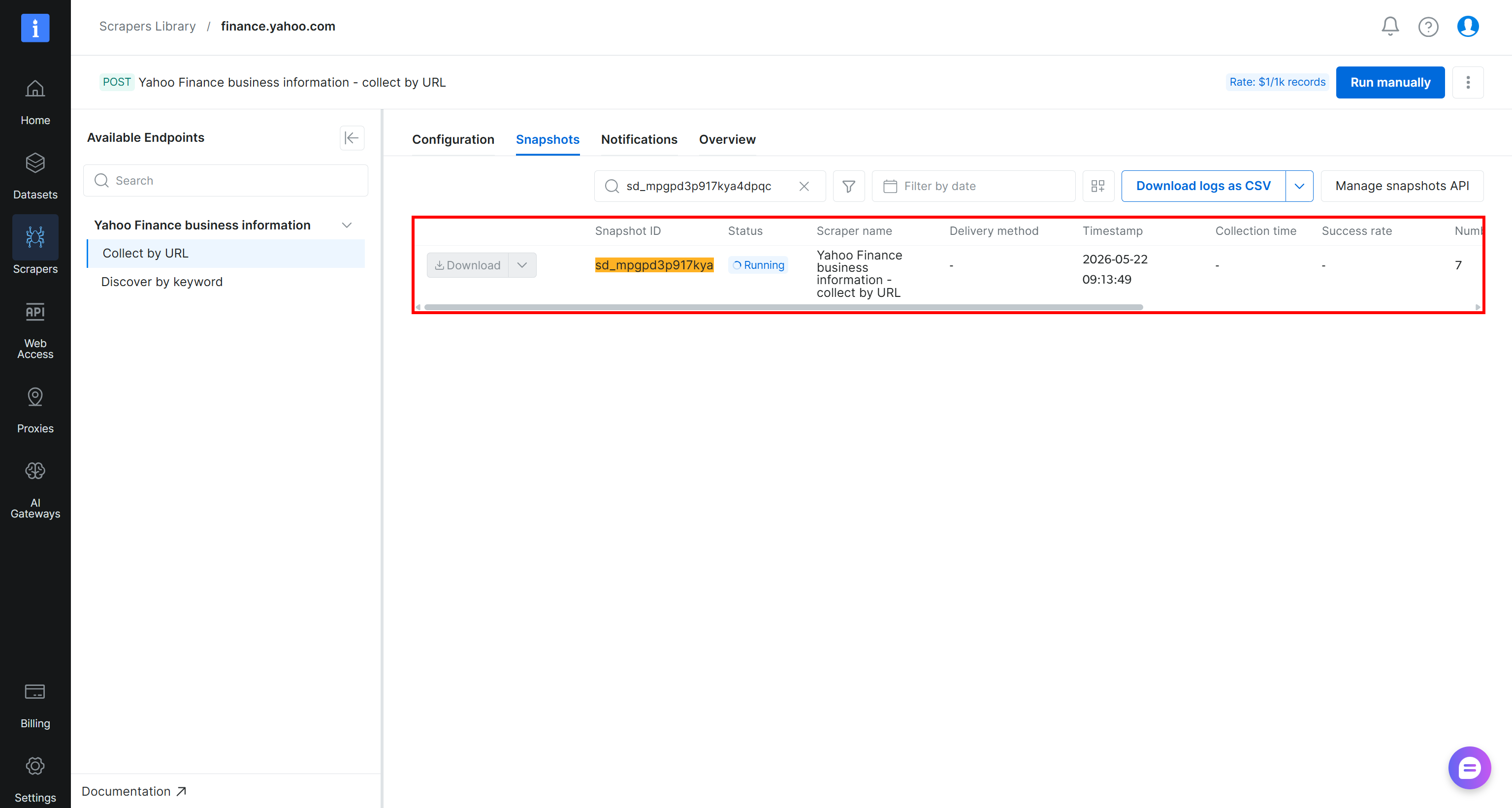Screen dimensions: 1512x808
Task: Open Settings in sidebar
Action: [x=35, y=779]
